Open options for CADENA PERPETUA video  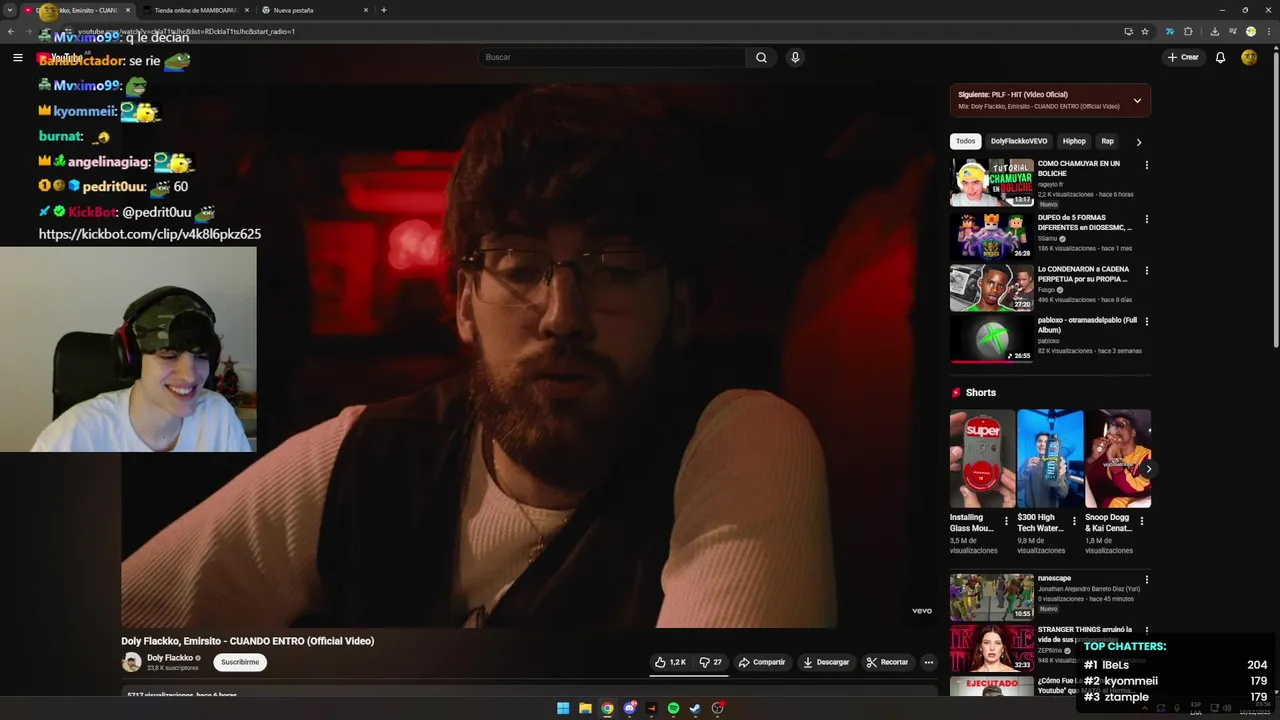click(x=1147, y=271)
